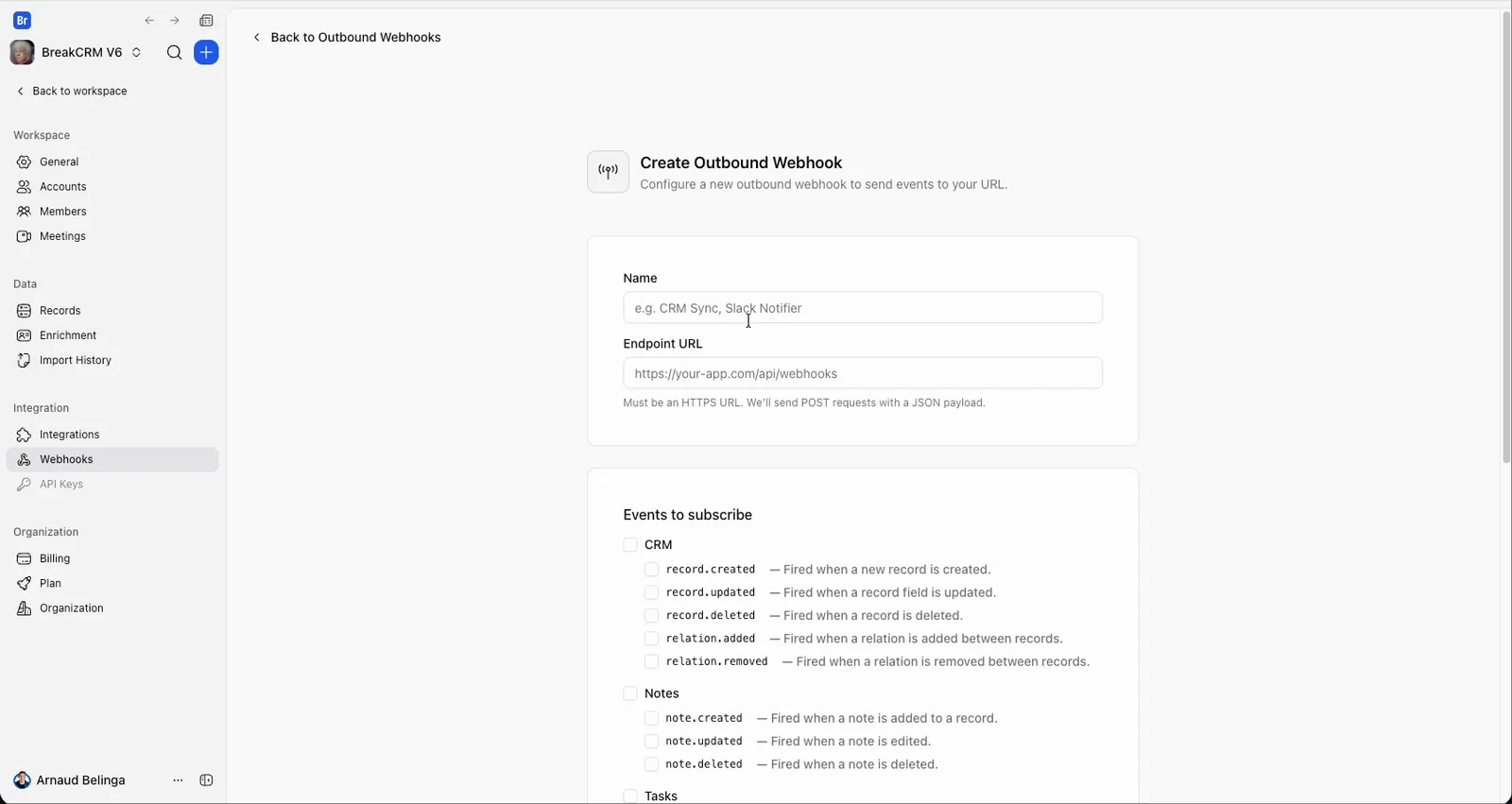Click the vertical page scrollbar
The width and height of the screenshot is (1512, 804).
1506,236
